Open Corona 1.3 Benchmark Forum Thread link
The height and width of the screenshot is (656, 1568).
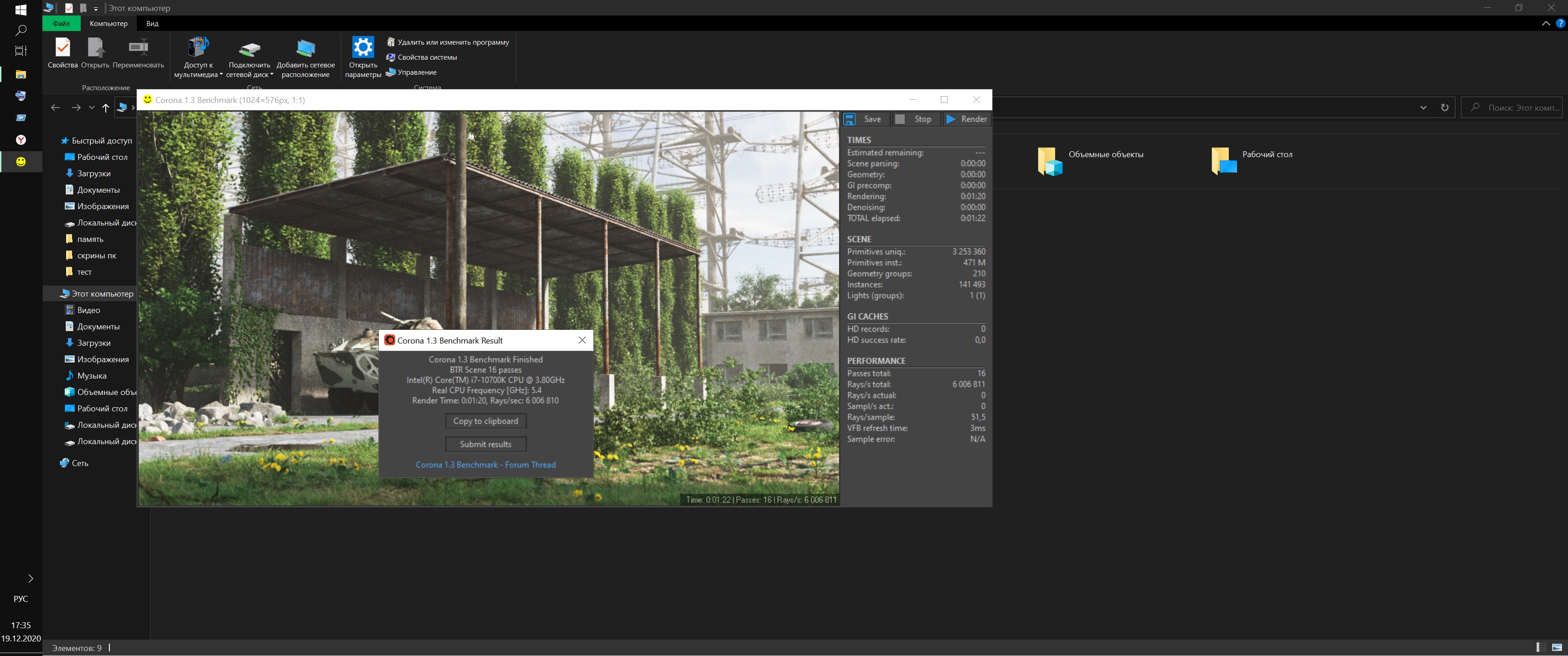[x=485, y=465]
